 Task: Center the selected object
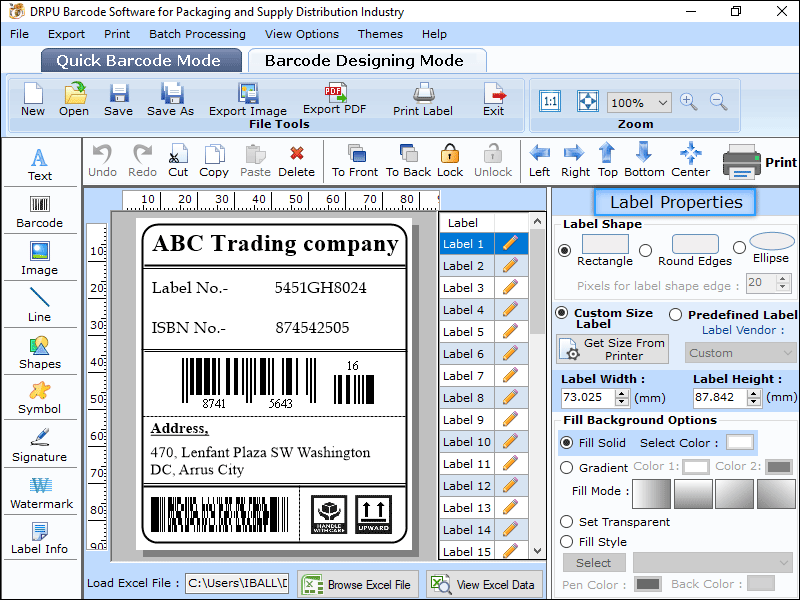click(690, 161)
